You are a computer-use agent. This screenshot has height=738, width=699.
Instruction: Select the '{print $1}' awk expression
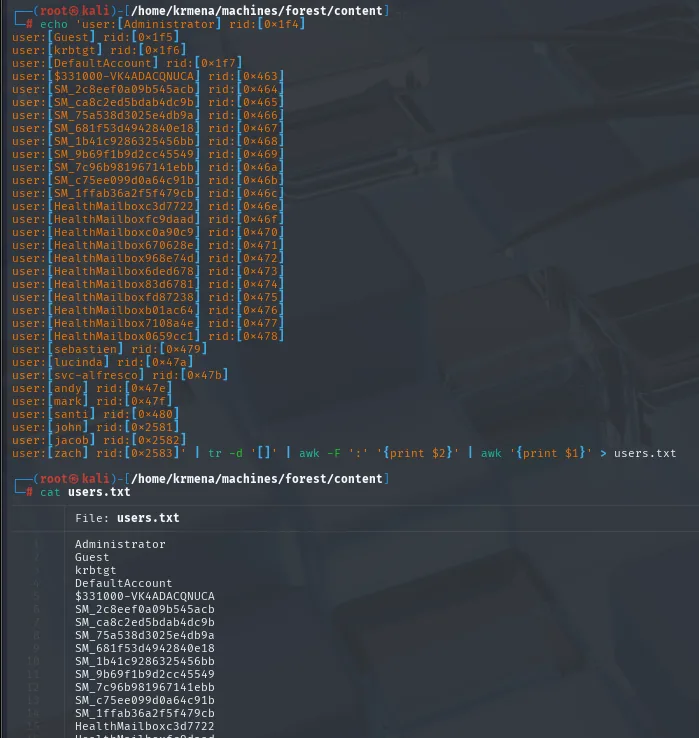click(x=551, y=453)
